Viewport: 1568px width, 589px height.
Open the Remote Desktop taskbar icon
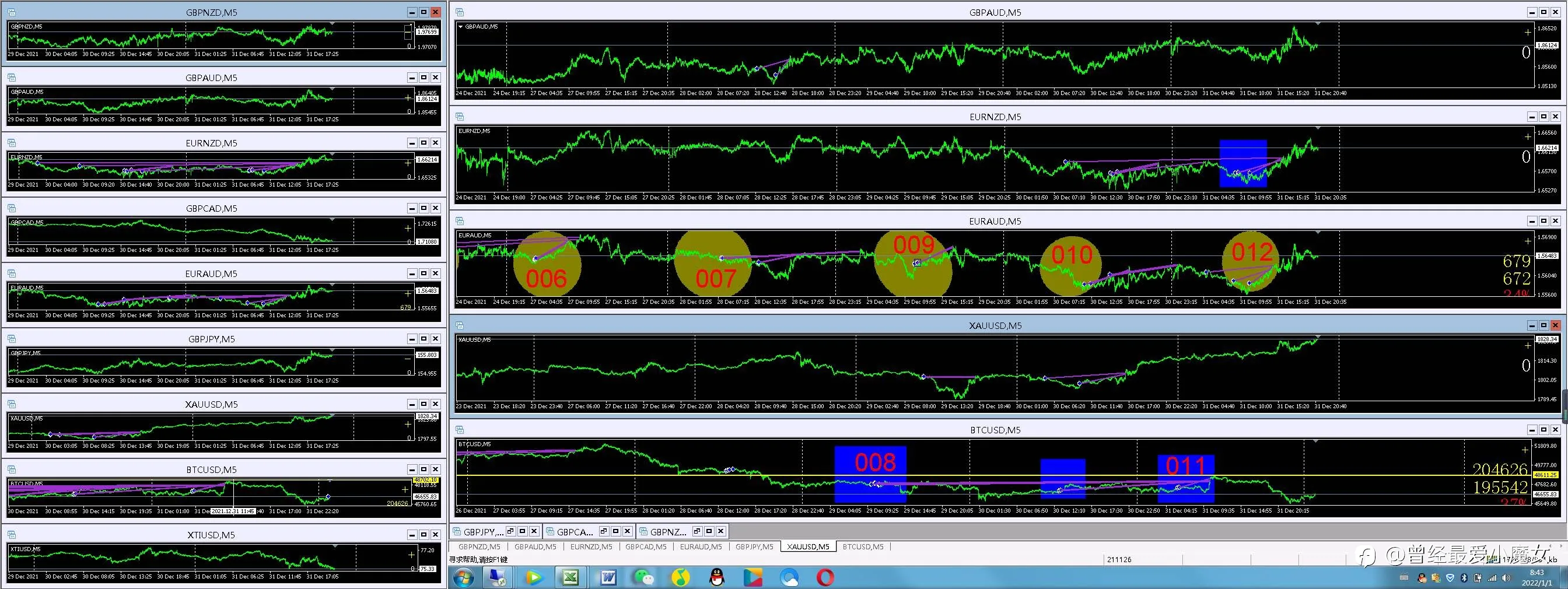point(498,577)
